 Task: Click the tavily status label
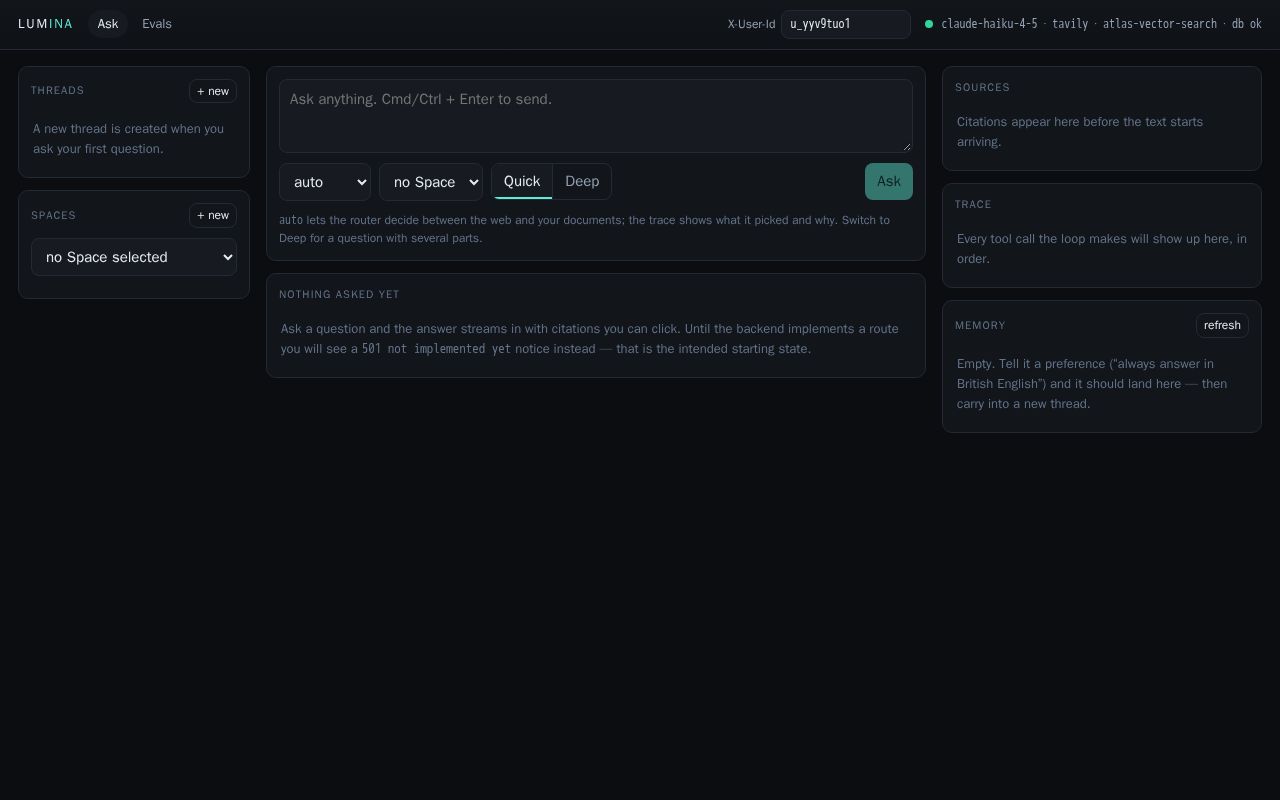tap(1070, 24)
